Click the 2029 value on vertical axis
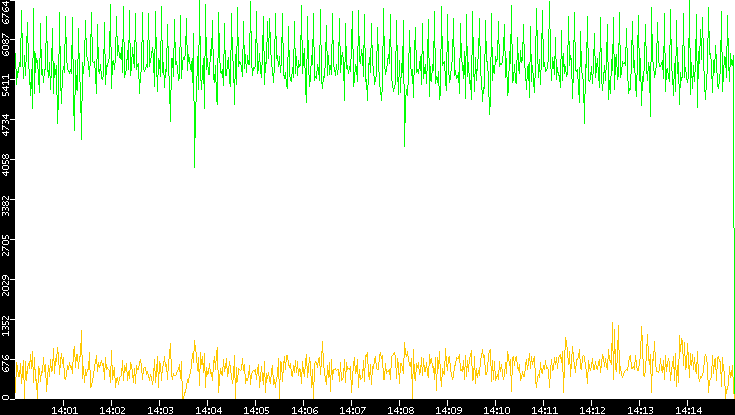 (6, 285)
